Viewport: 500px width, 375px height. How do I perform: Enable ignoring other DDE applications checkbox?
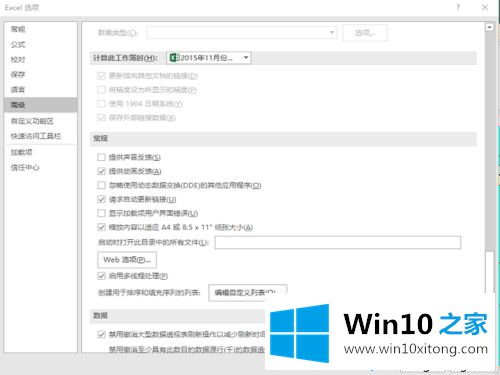101,185
